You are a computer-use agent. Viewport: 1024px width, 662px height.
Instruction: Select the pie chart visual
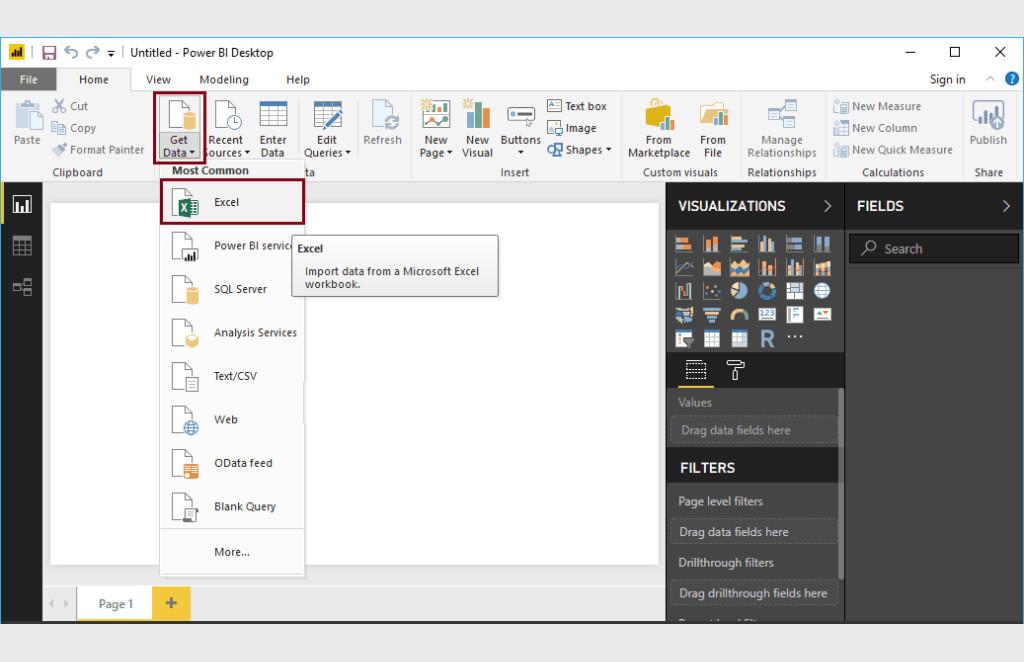[739, 291]
